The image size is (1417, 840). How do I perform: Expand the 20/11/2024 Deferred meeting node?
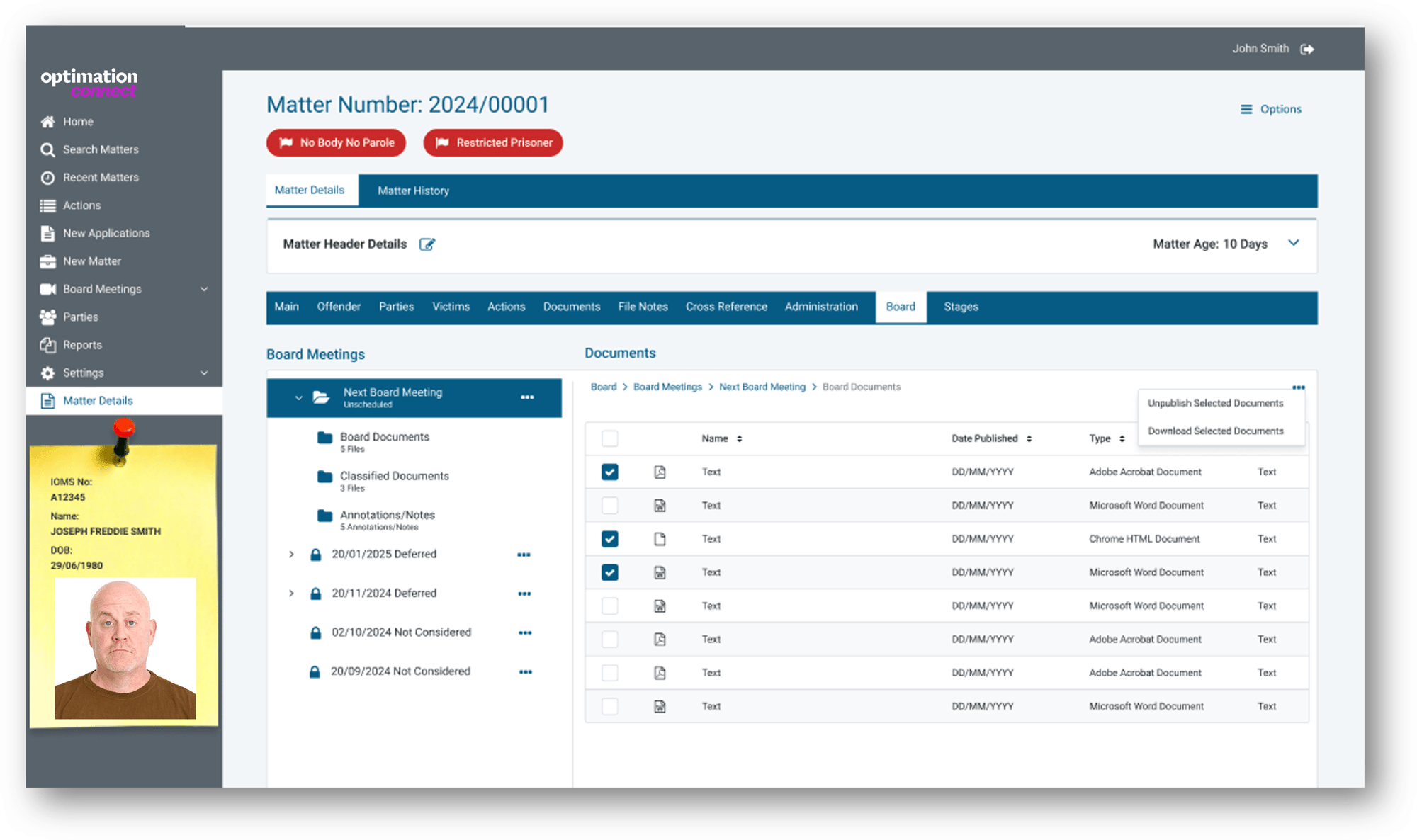[x=291, y=594]
